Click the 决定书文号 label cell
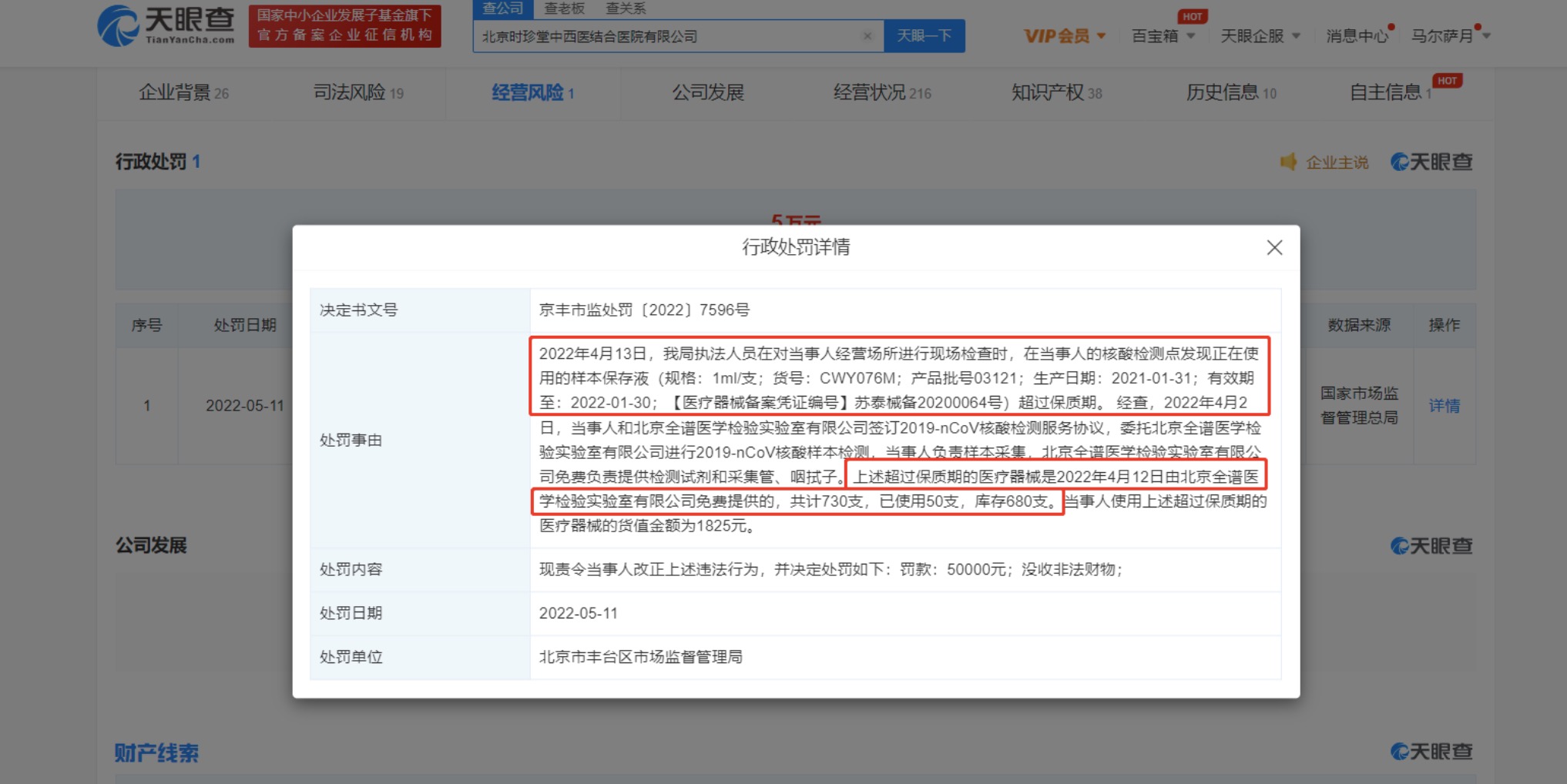The image size is (1567, 784). coord(420,310)
